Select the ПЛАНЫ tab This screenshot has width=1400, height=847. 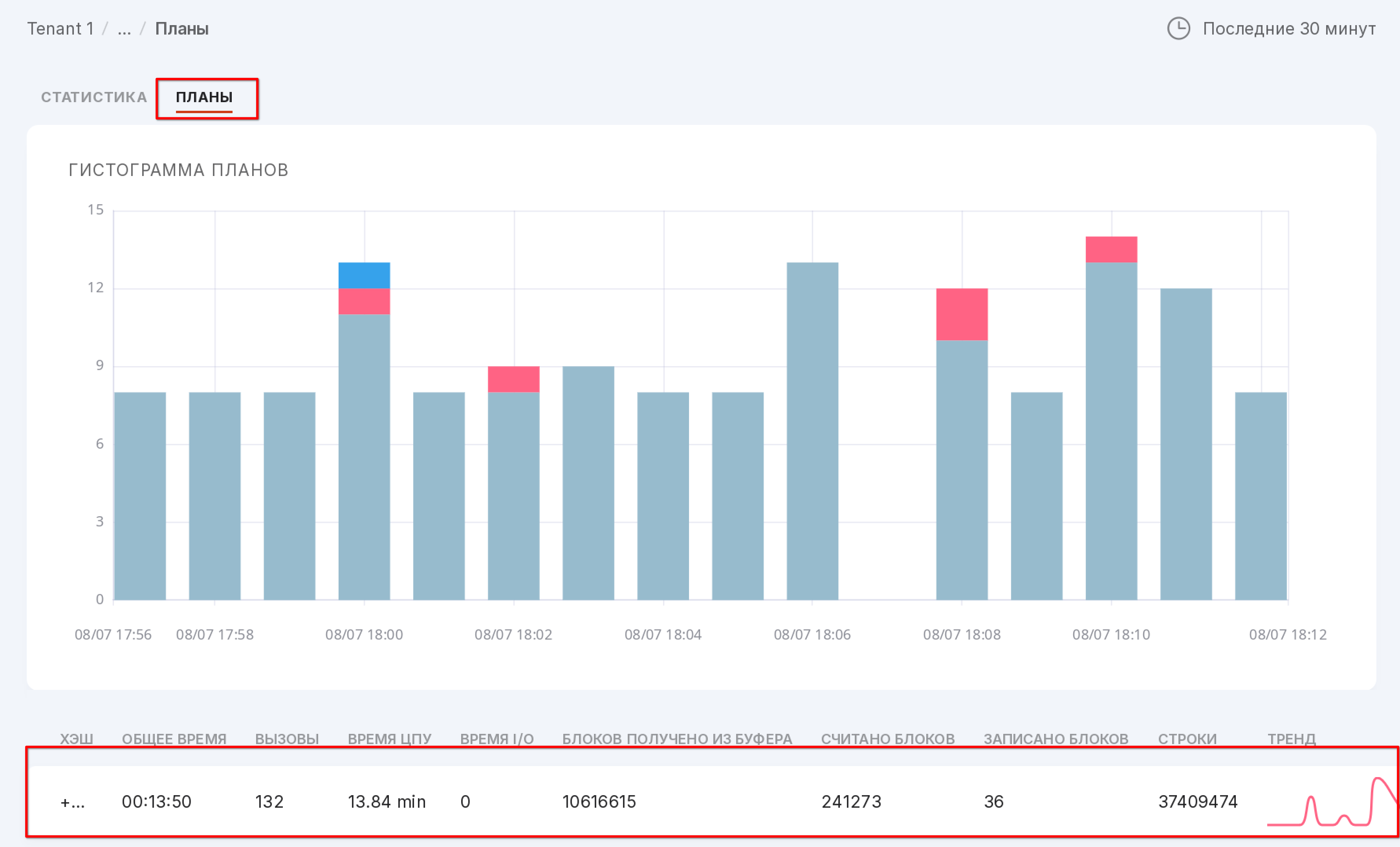pyautogui.click(x=204, y=97)
